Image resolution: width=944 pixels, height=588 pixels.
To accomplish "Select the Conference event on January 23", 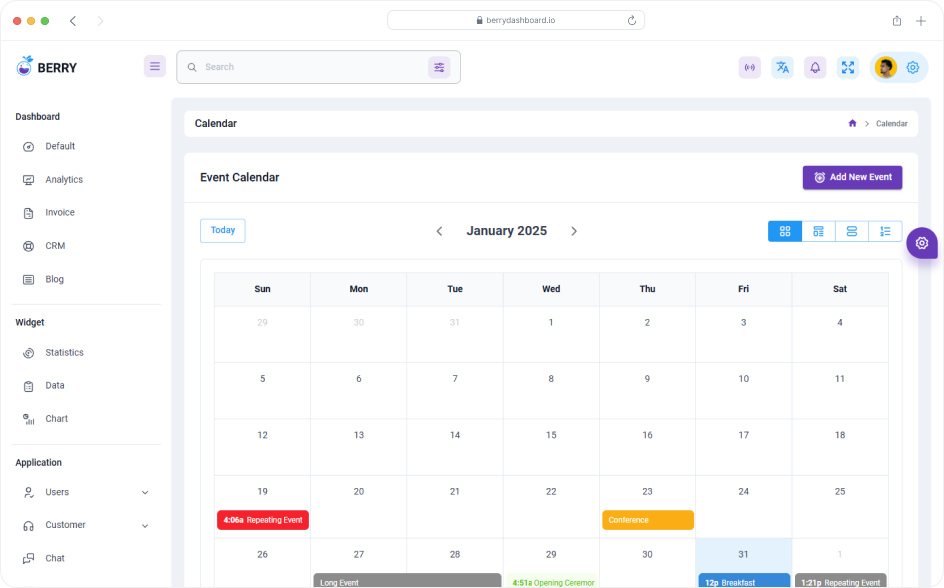I will (647, 520).
